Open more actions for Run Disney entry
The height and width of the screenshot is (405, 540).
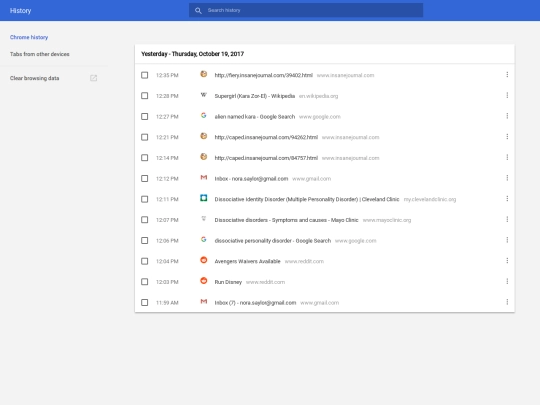pos(507,281)
